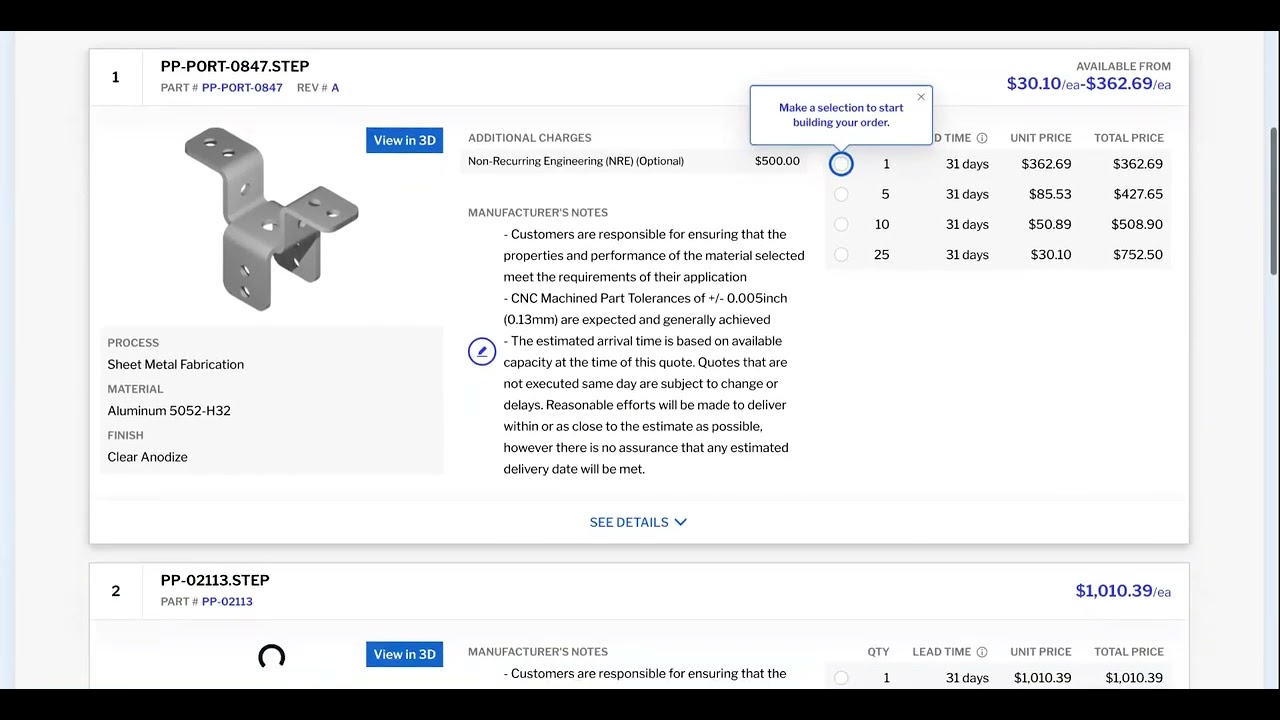Click the LEAD TIME info icon for PP-02113
1280x720 pixels.
(x=982, y=651)
